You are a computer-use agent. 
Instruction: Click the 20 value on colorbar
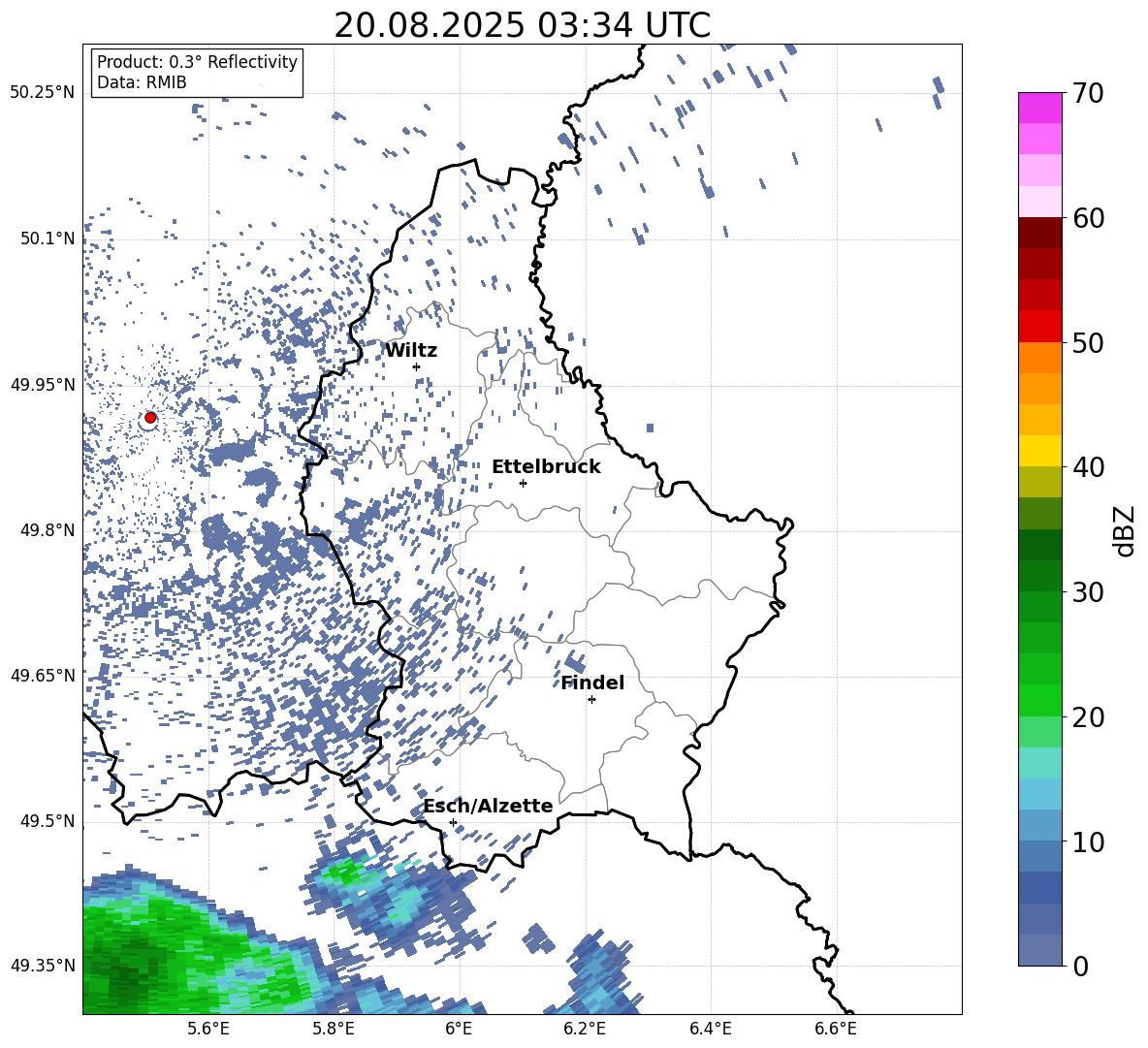point(1088,717)
